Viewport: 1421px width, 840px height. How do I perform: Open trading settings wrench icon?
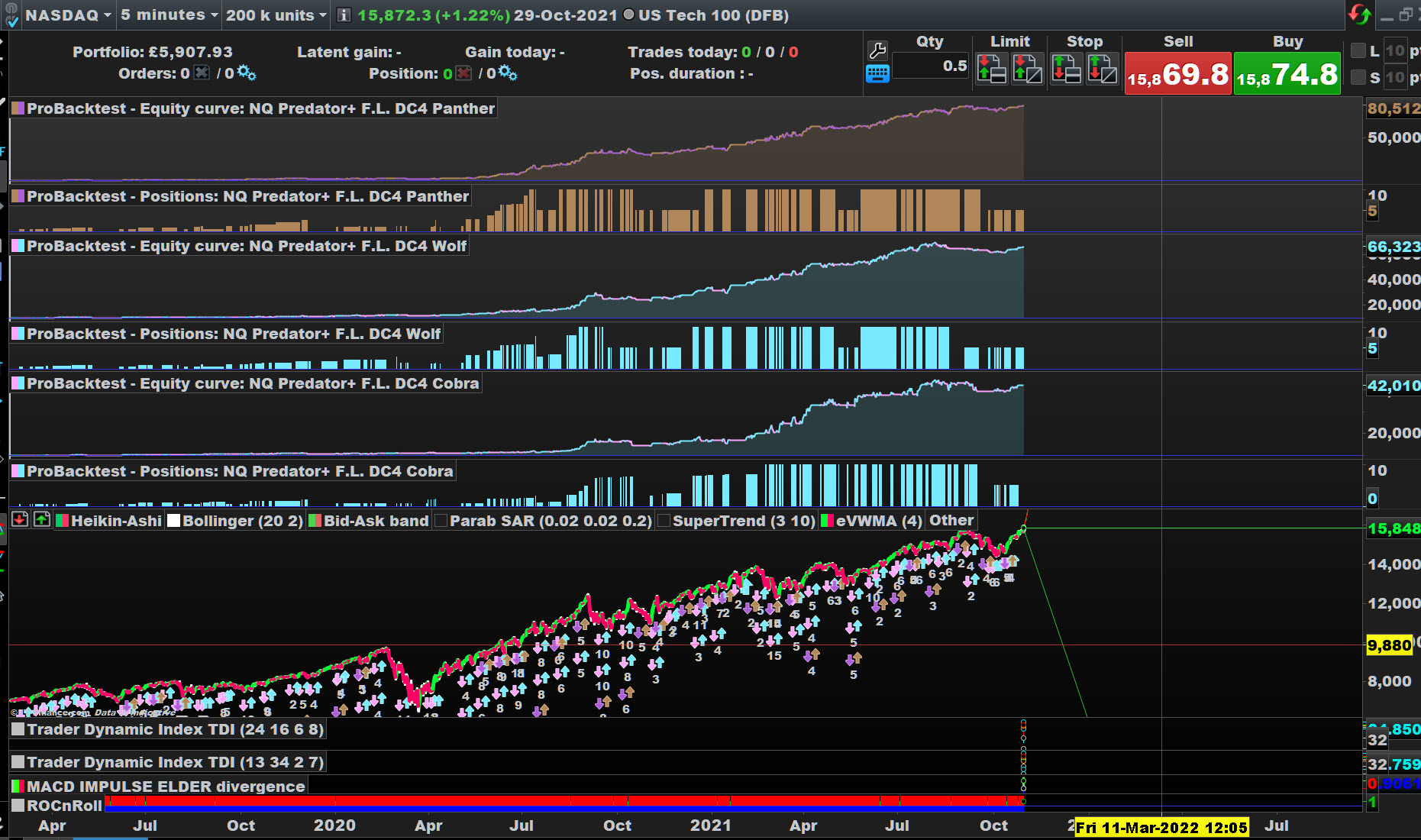877,51
